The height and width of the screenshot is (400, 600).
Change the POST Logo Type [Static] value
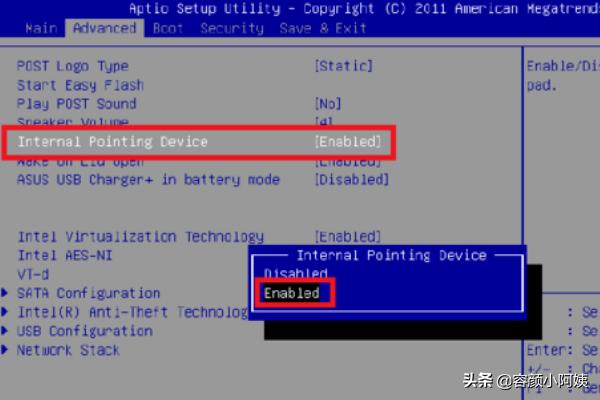[x=343, y=66]
